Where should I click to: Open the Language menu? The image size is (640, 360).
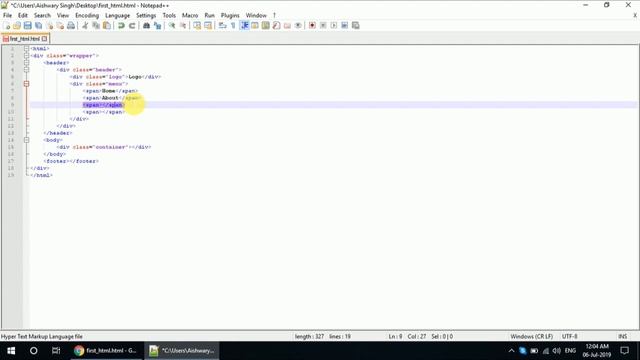[x=117, y=16]
